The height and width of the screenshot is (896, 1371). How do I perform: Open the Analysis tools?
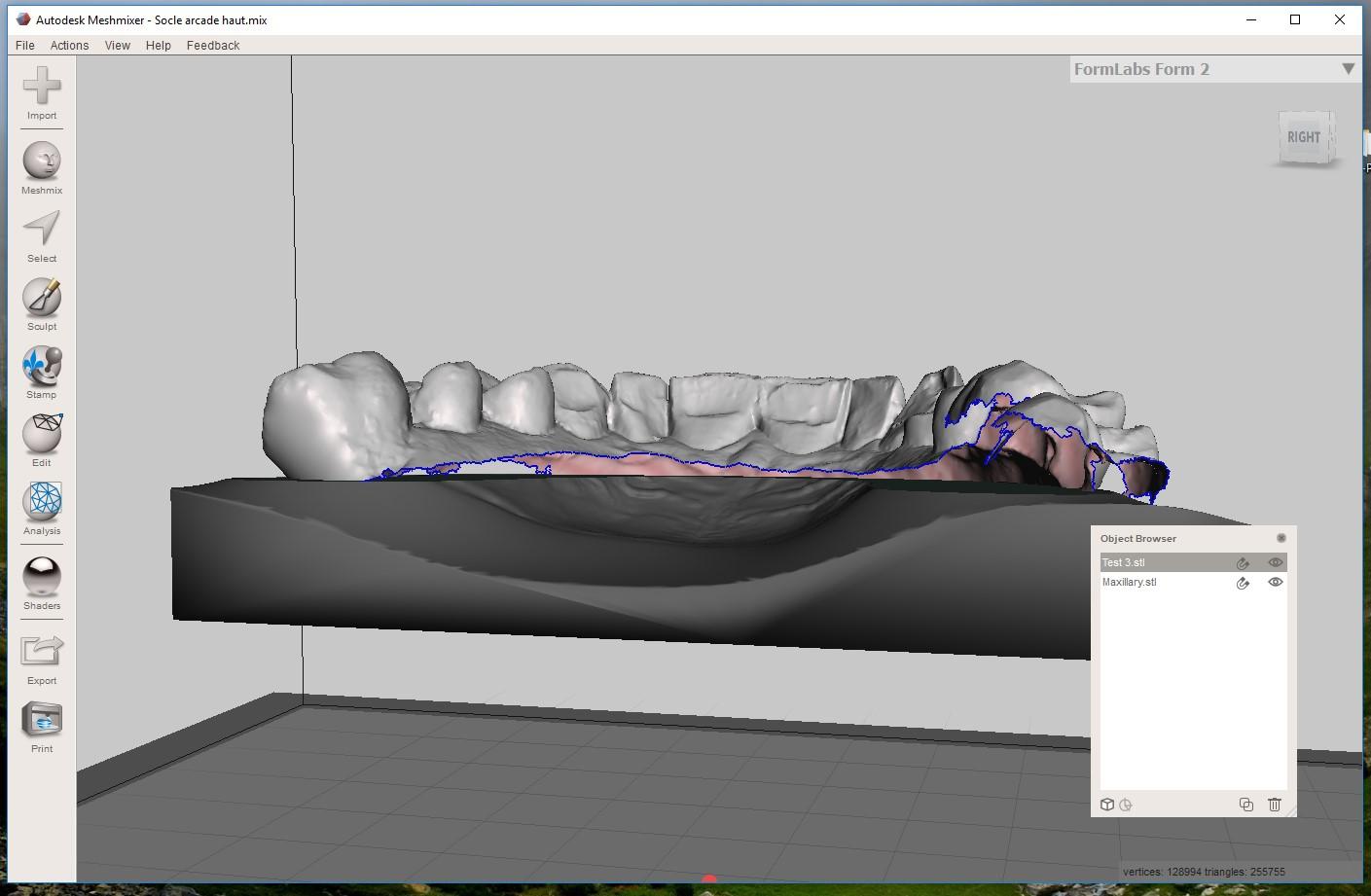pyautogui.click(x=42, y=503)
